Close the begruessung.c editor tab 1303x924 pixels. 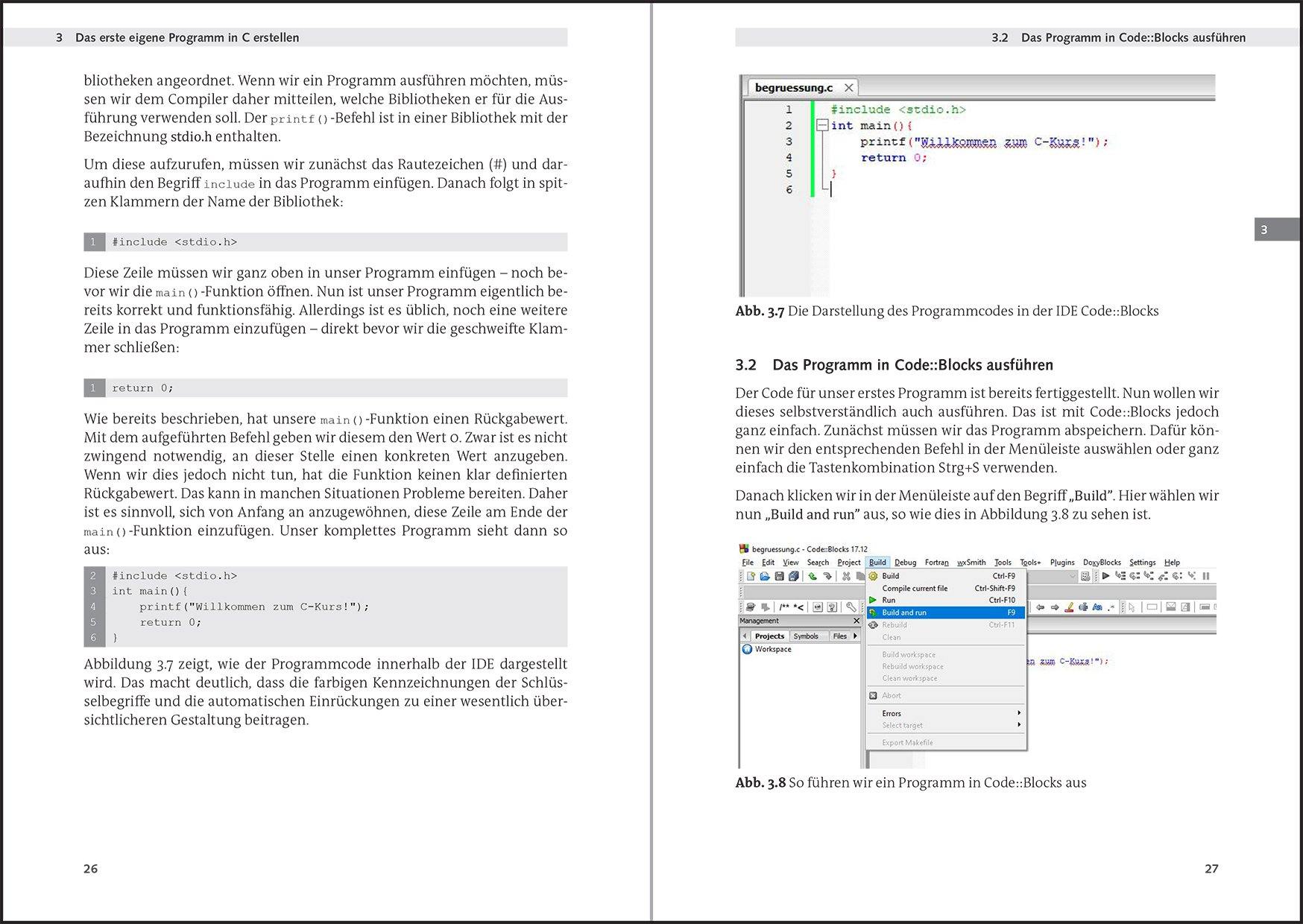coord(848,88)
